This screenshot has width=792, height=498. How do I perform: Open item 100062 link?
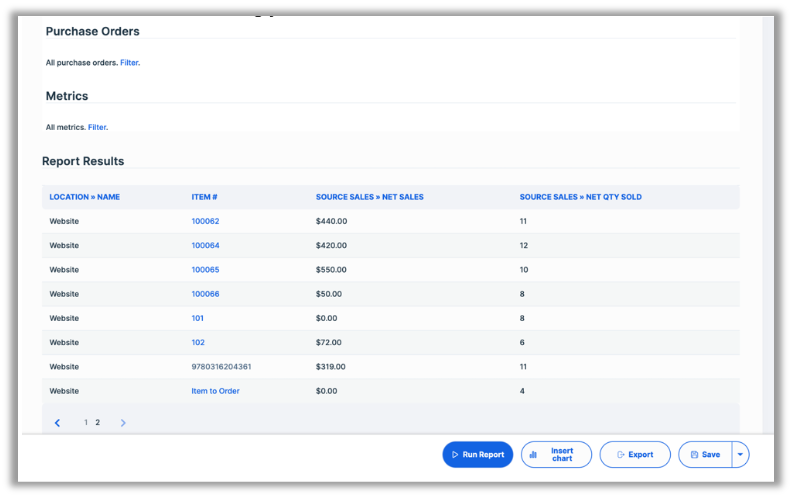[x=205, y=221]
